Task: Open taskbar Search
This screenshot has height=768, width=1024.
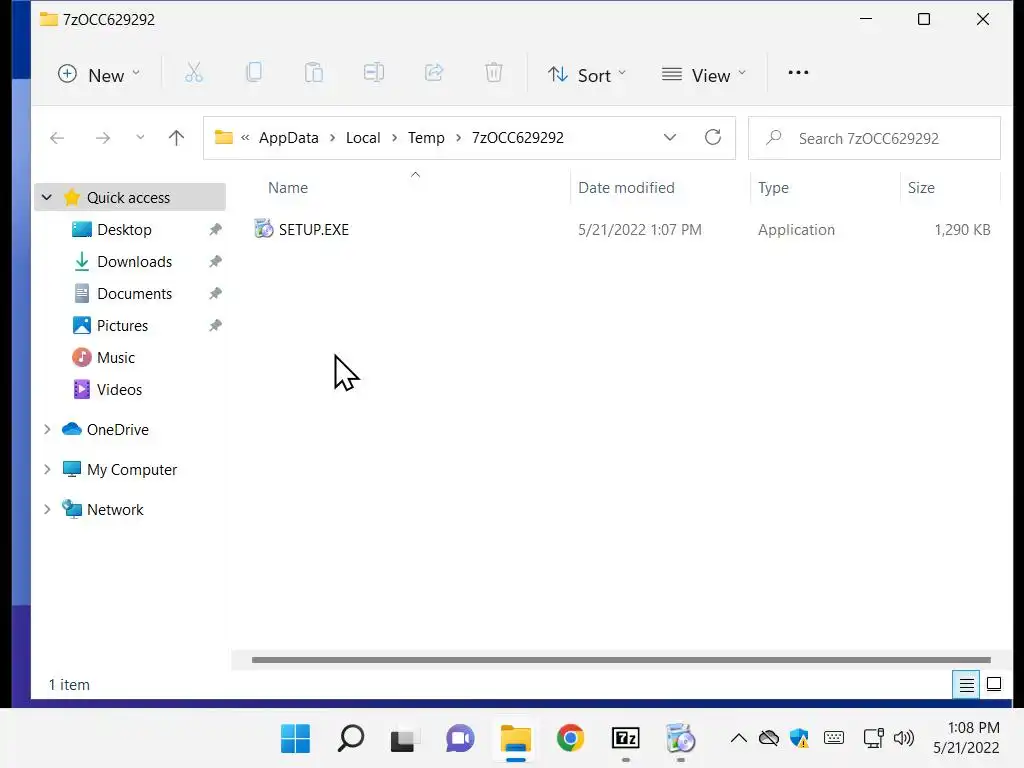Action: 351,739
